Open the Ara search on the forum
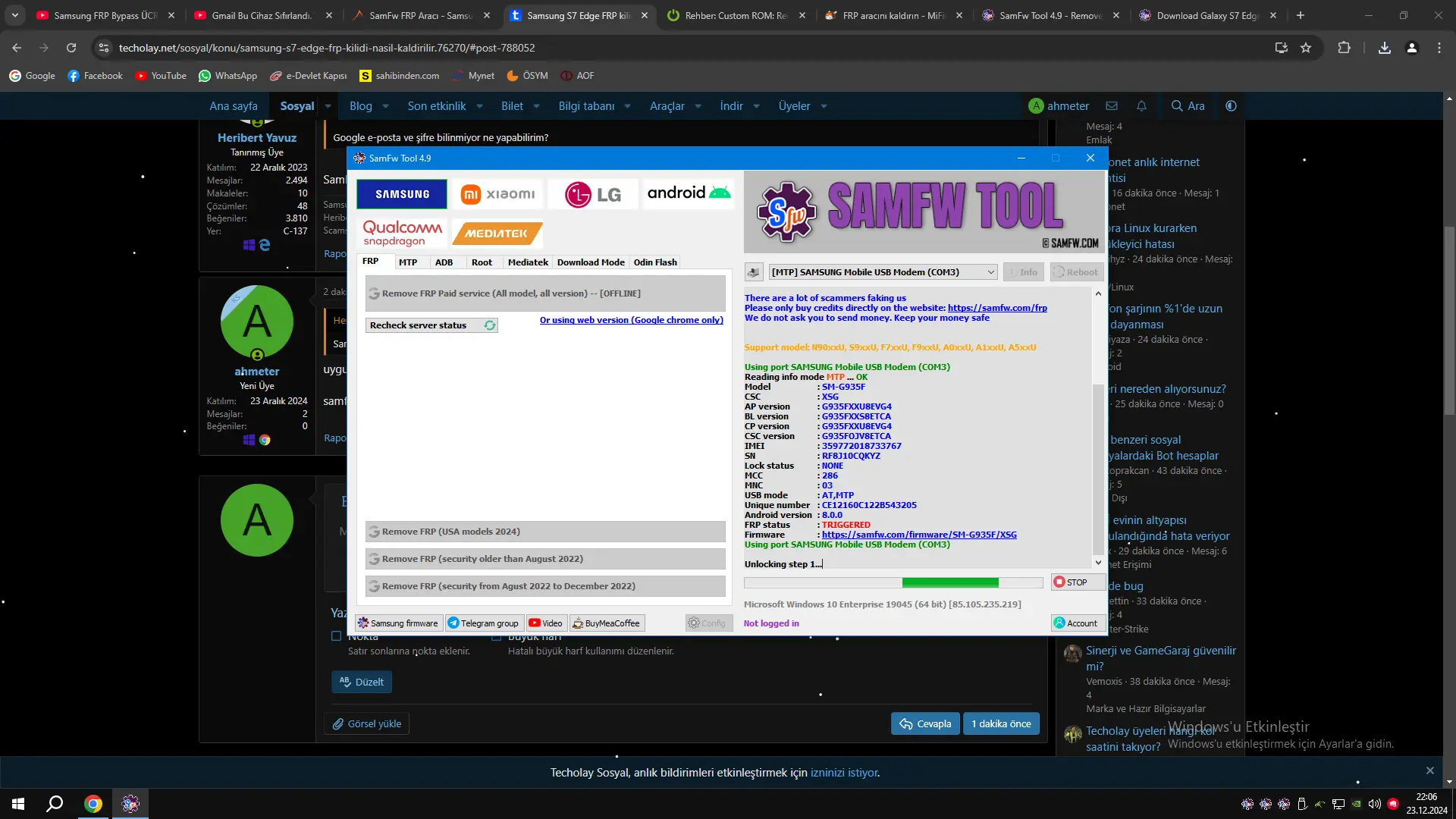Screen dimensions: 1456x819 [x=1188, y=106]
